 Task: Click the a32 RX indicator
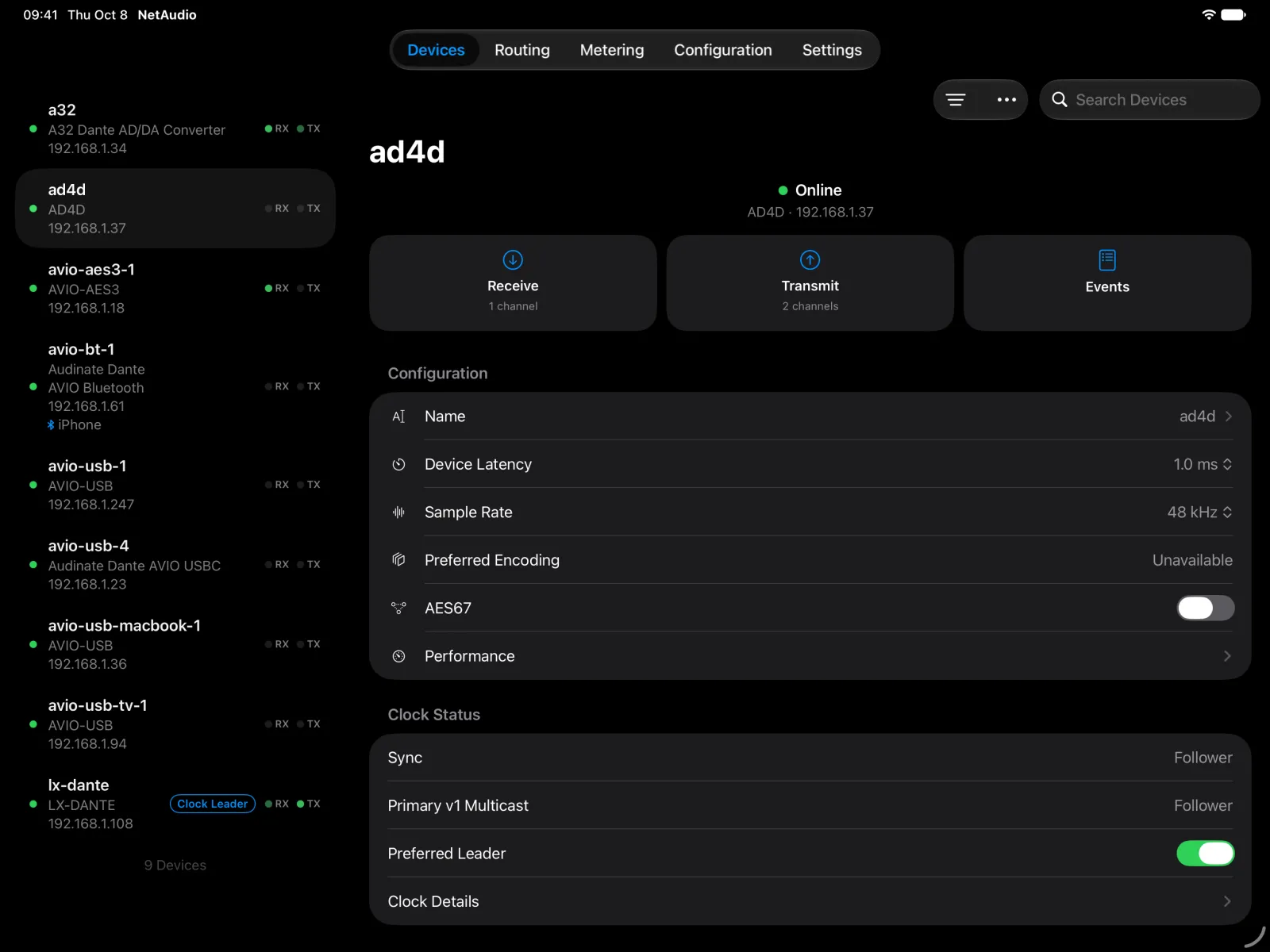coord(277,129)
